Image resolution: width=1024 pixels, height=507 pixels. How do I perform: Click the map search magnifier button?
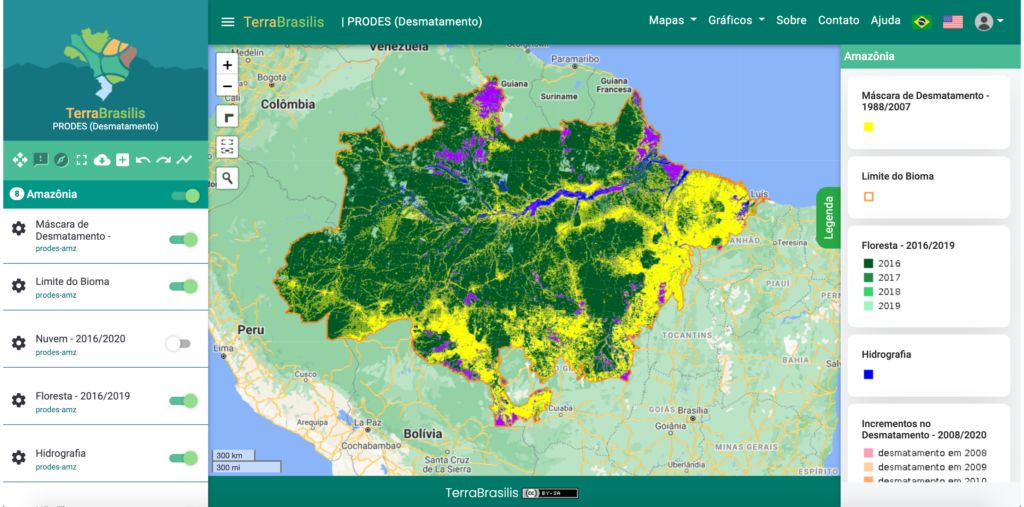[x=227, y=177]
